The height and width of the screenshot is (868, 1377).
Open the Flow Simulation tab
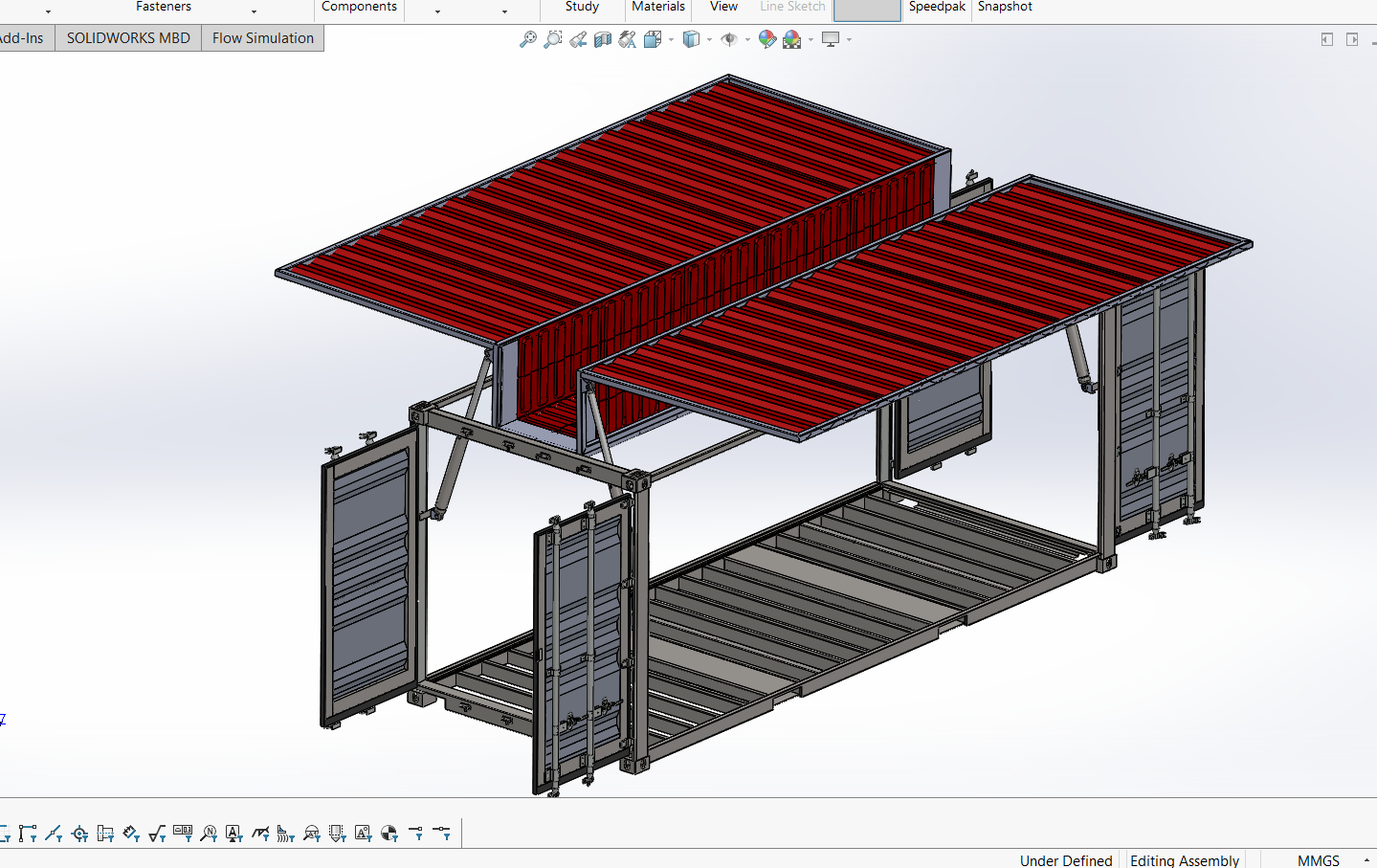(x=263, y=38)
